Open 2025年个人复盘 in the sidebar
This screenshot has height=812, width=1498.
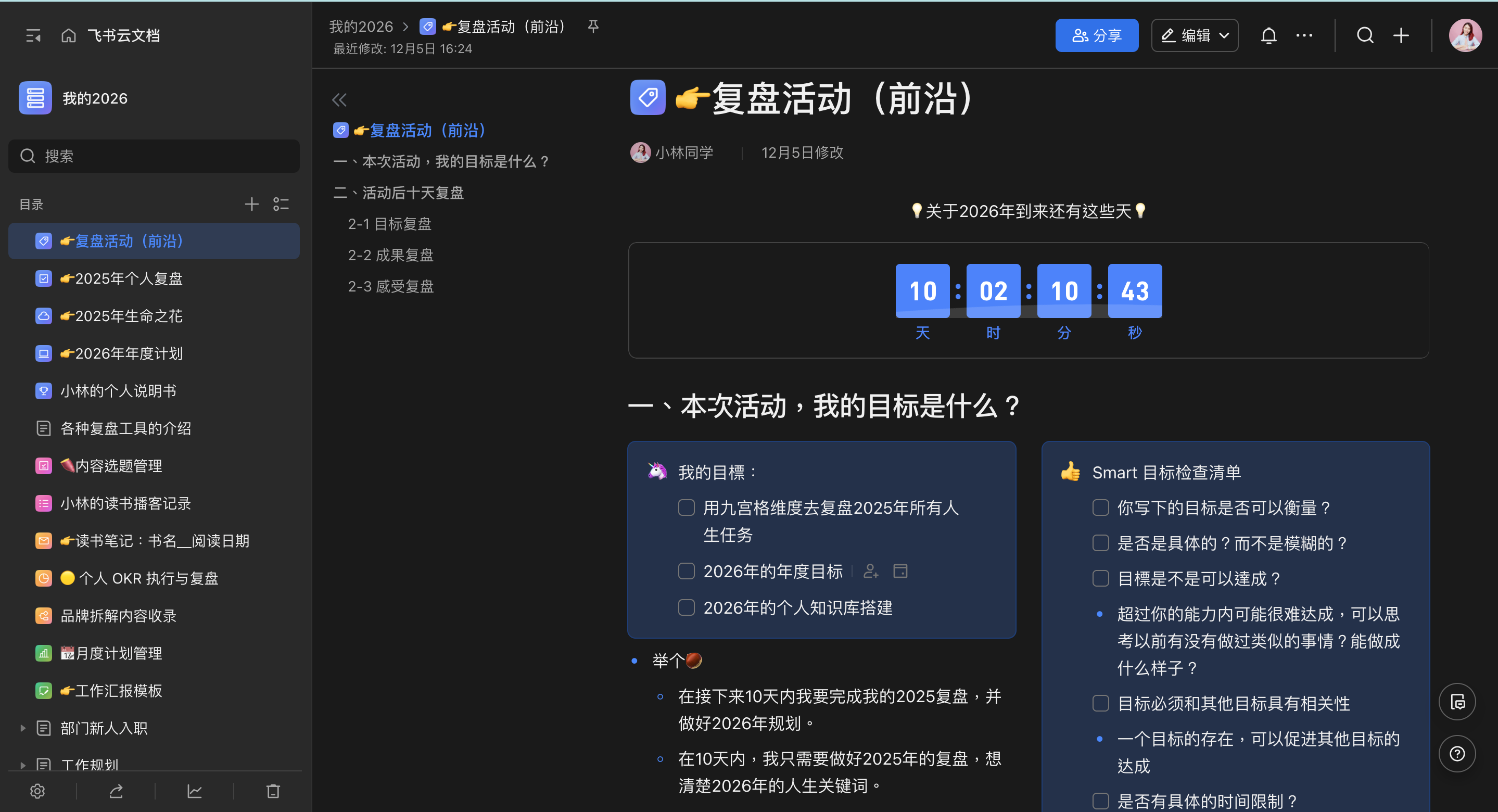click(129, 278)
